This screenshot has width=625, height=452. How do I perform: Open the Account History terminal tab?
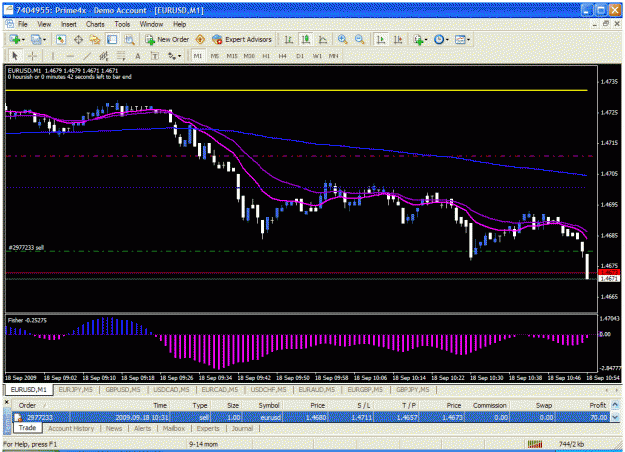coord(71,428)
